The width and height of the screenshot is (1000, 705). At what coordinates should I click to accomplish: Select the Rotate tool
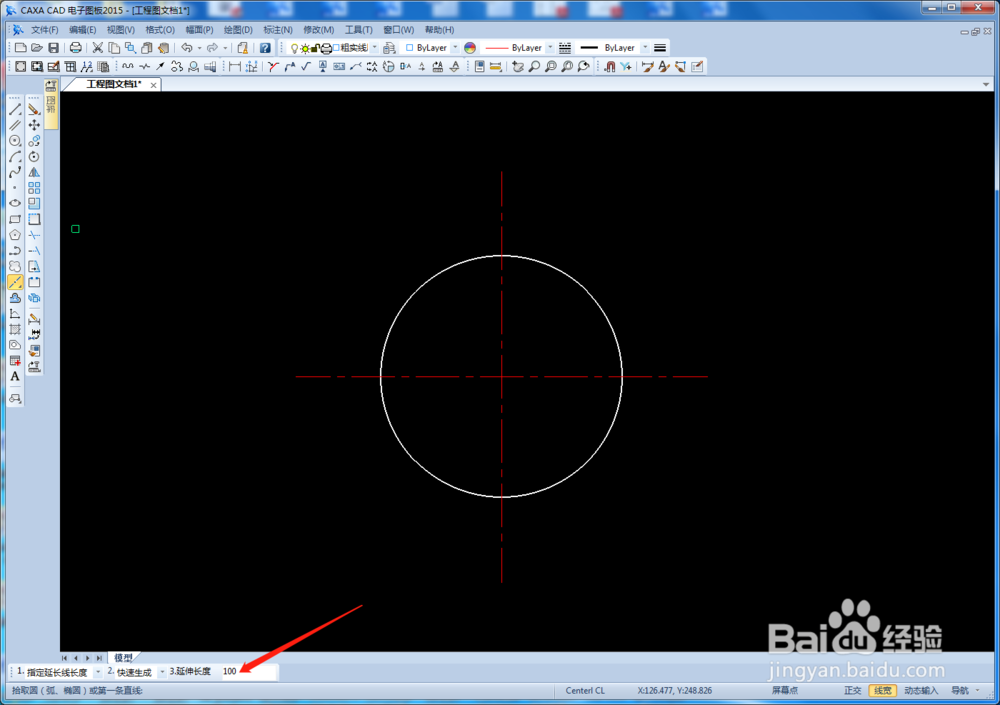click(34, 156)
